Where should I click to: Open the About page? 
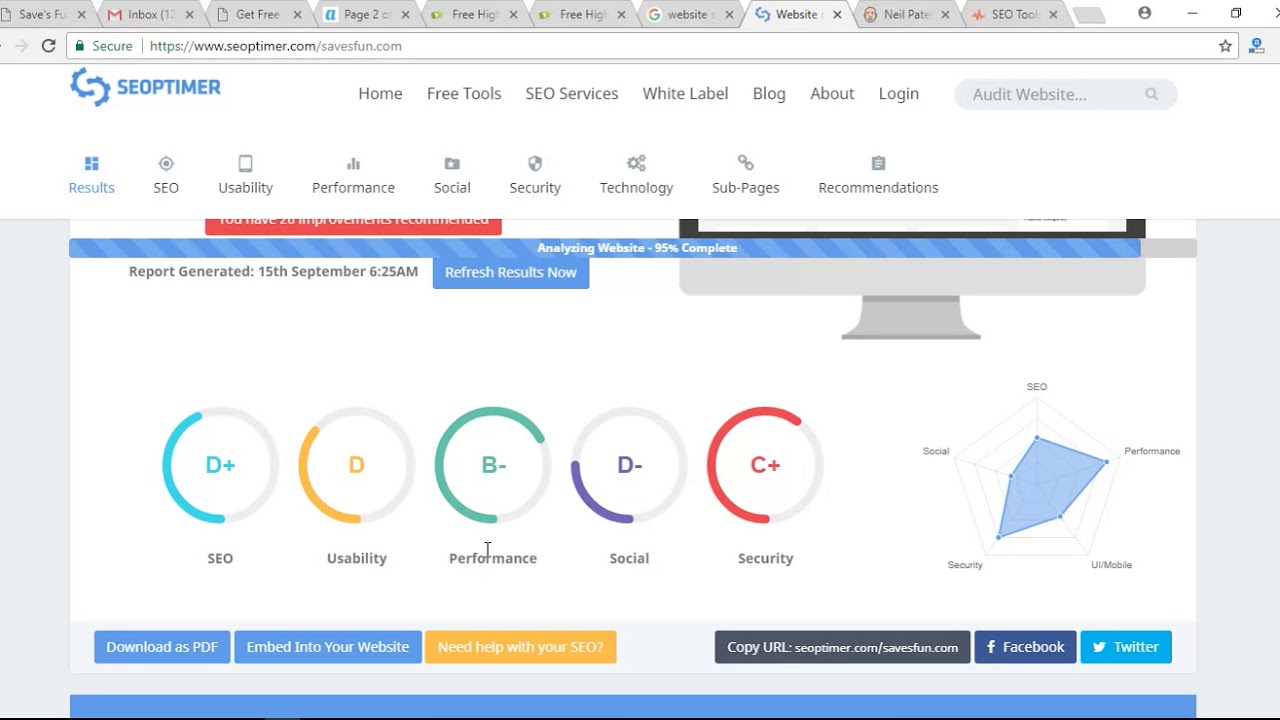832,93
